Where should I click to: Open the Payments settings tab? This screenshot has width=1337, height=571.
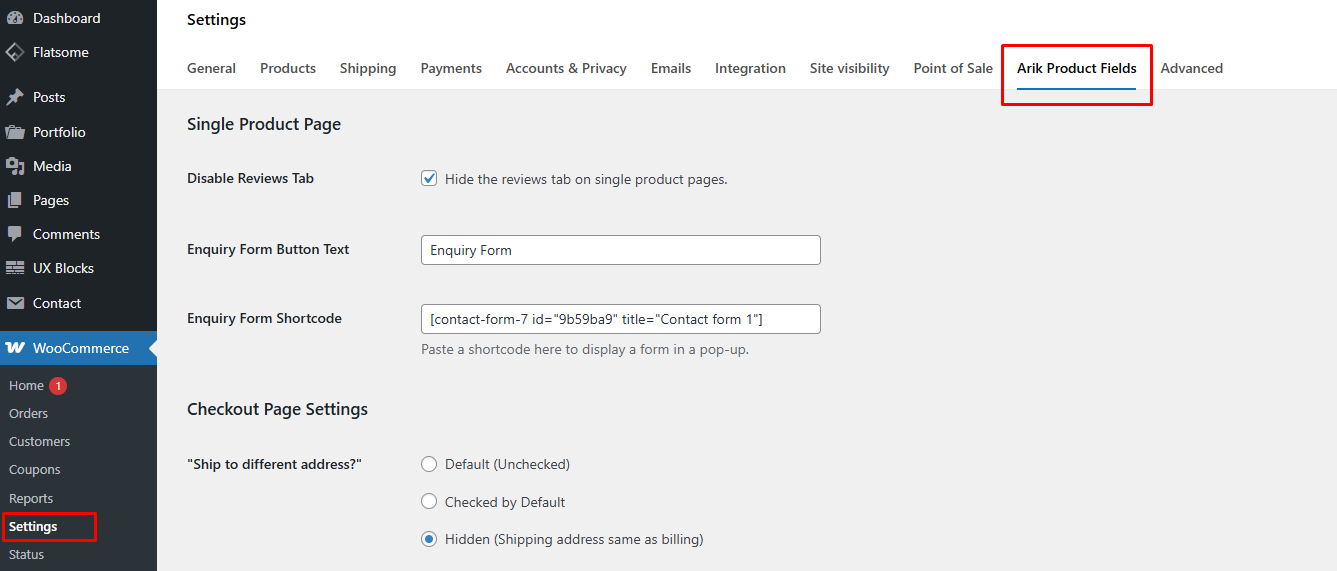tap(450, 68)
